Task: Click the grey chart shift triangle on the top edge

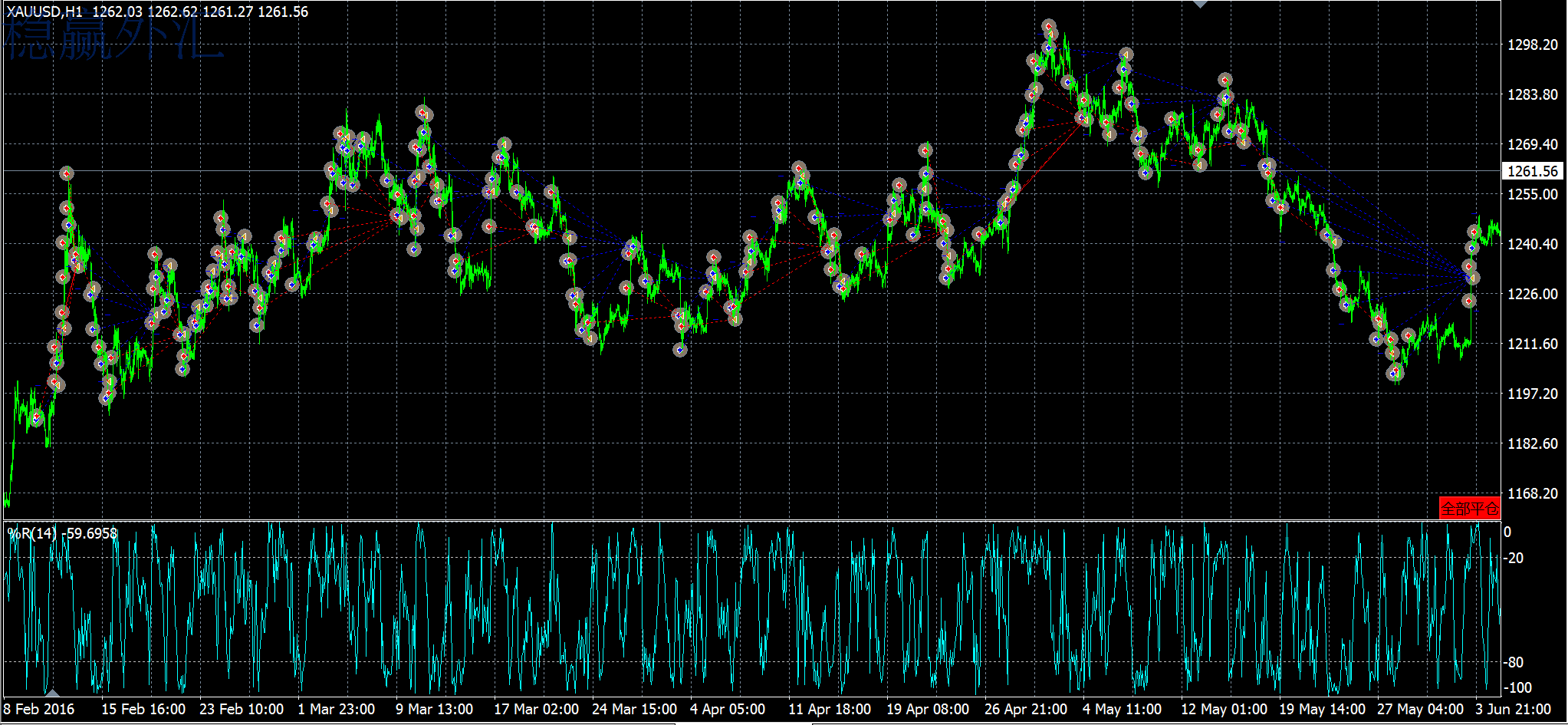Action: tap(1201, 5)
